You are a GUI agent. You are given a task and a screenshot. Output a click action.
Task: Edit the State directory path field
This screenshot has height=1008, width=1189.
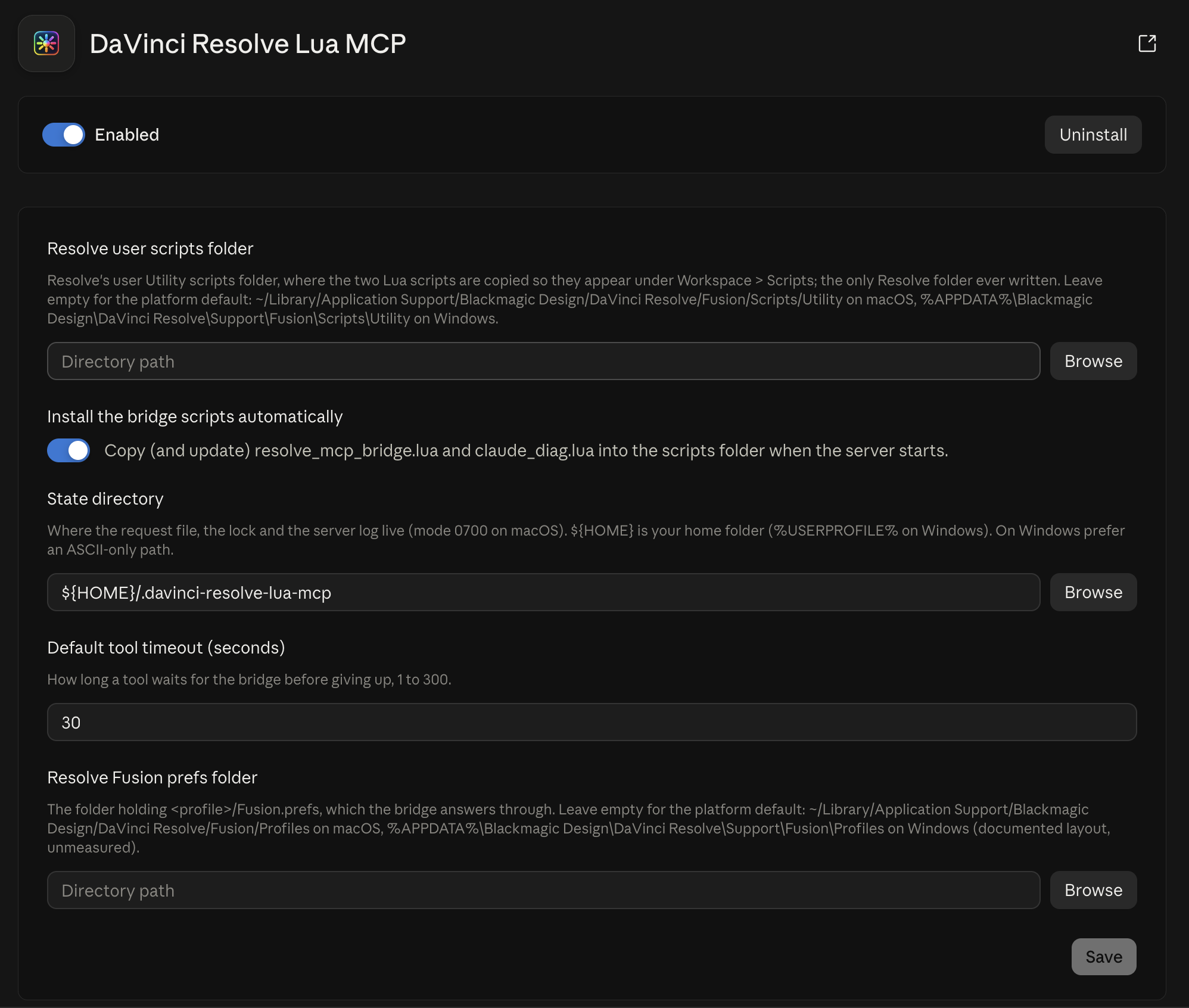pyautogui.click(x=544, y=592)
